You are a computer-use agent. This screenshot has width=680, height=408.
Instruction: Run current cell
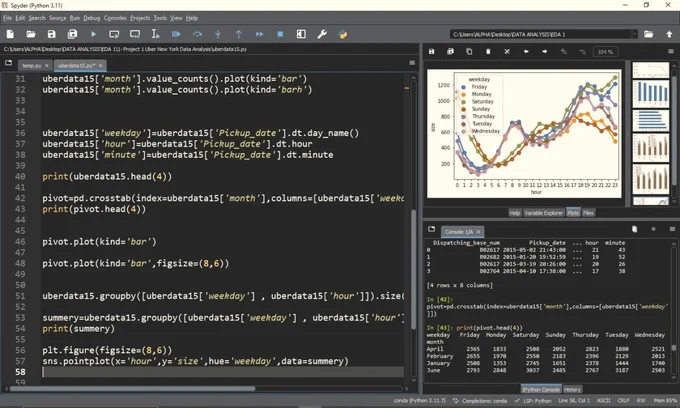coord(114,34)
